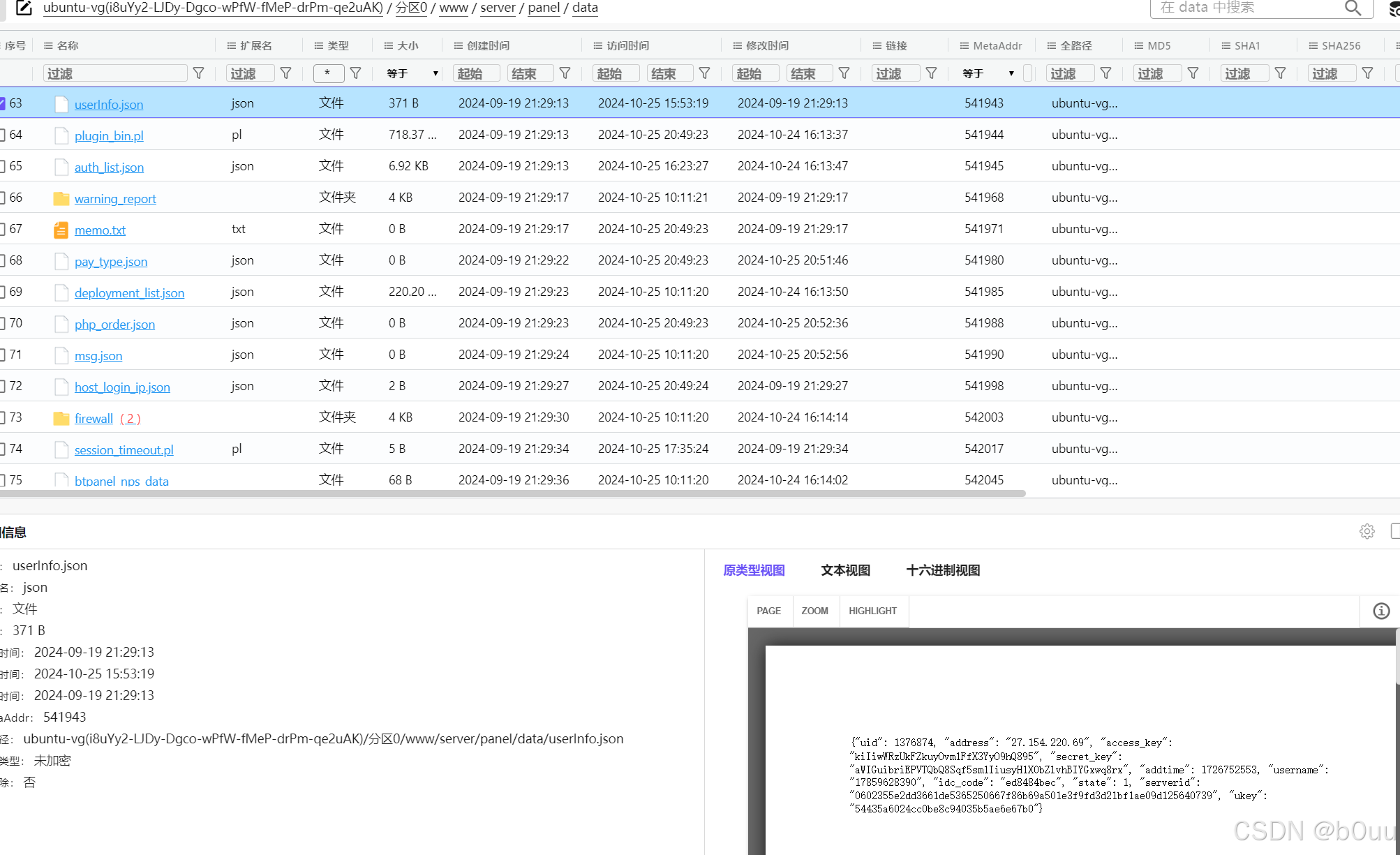Viewport: 1400px width, 855px height.
Task: Open the type column filter box
Action: click(327, 73)
